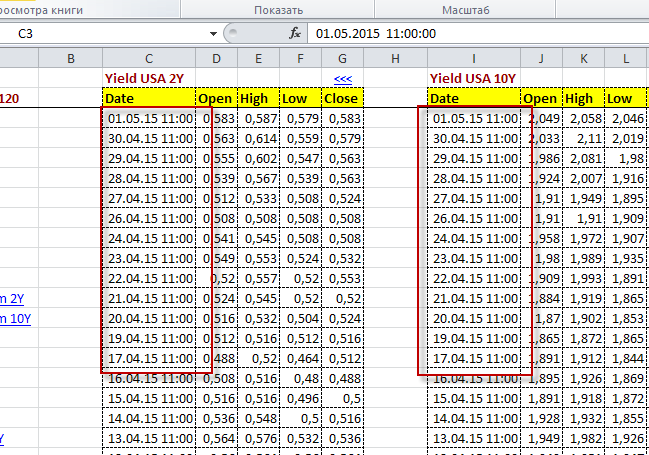This screenshot has width=649, height=455.
Task: Select cell with date 01.05.15 11:00 in column C
Action: 148,119
